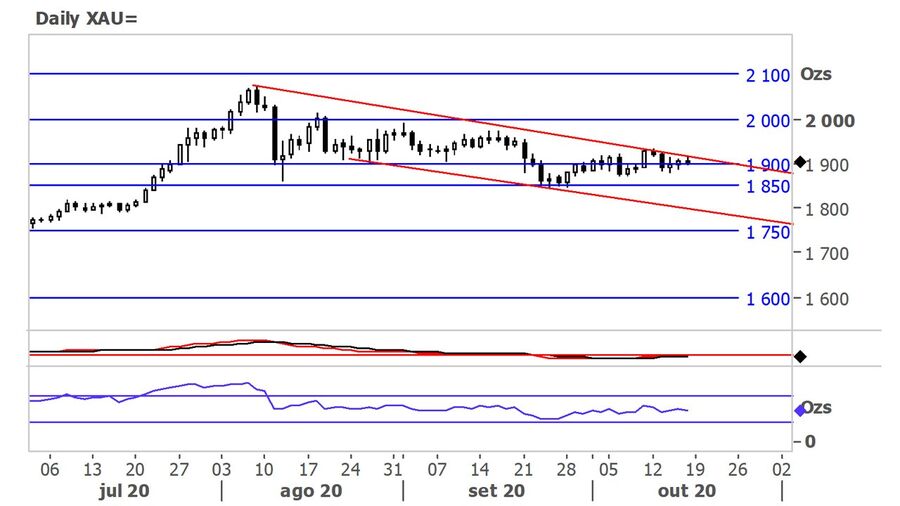Screen dimensions: 900x506
Task: Click the 'out 20' month label
Action: point(686,491)
